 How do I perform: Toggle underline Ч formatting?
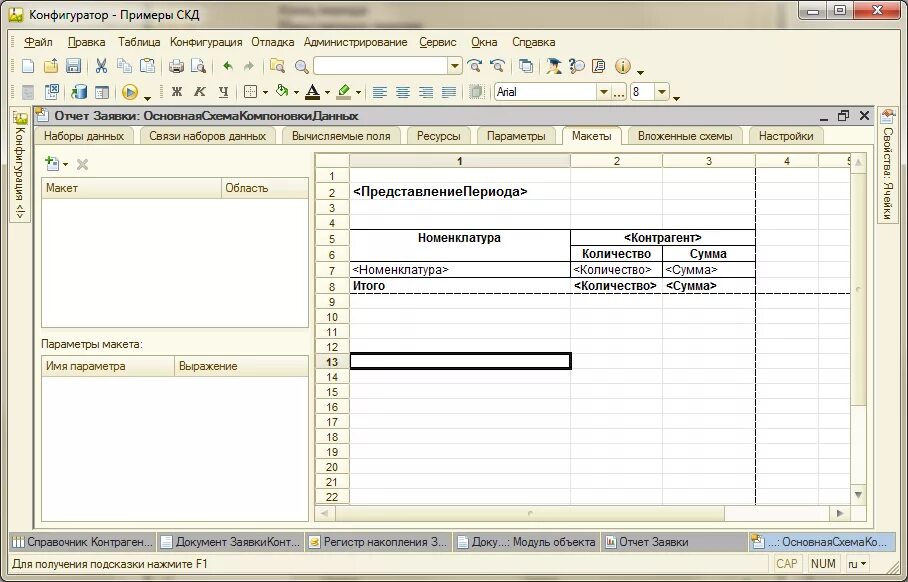click(223, 92)
